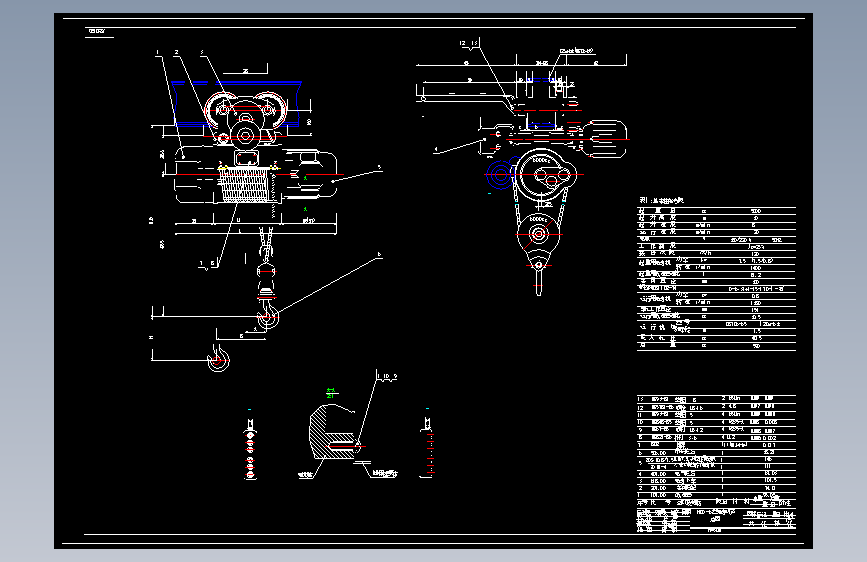The width and height of the screenshot is (867, 562).
Task: Click the '0.01' value in the parts list
Action: tap(769, 445)
